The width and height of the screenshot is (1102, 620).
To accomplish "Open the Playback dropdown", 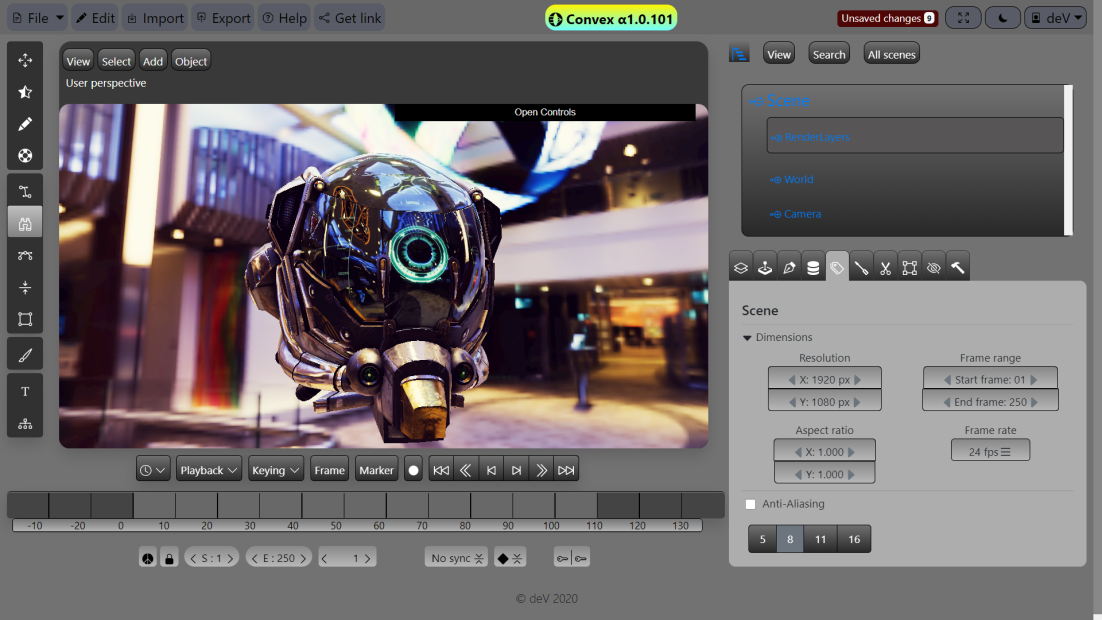I will (209, 470).
